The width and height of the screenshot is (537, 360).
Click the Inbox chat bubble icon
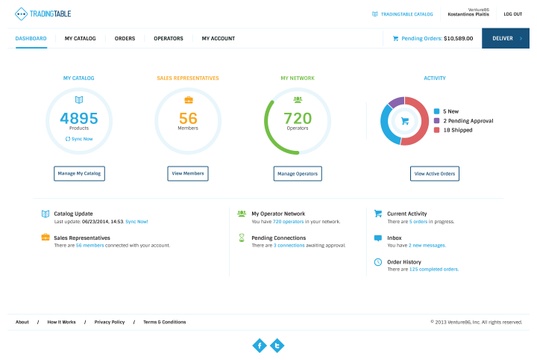click(378, 238)
